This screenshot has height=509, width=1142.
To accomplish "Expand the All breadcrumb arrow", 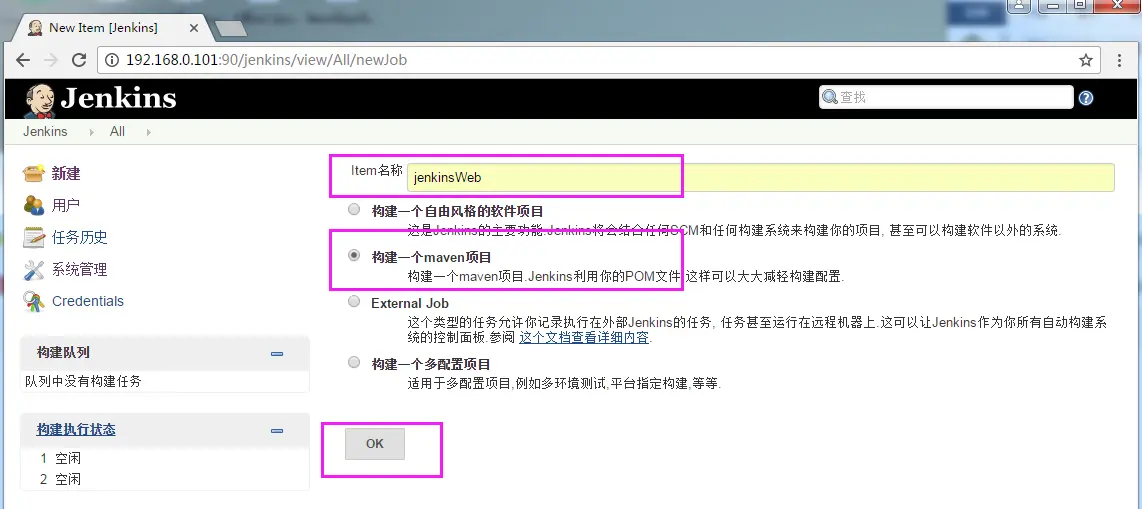I will pyautogui.click(x=149, y=133).
